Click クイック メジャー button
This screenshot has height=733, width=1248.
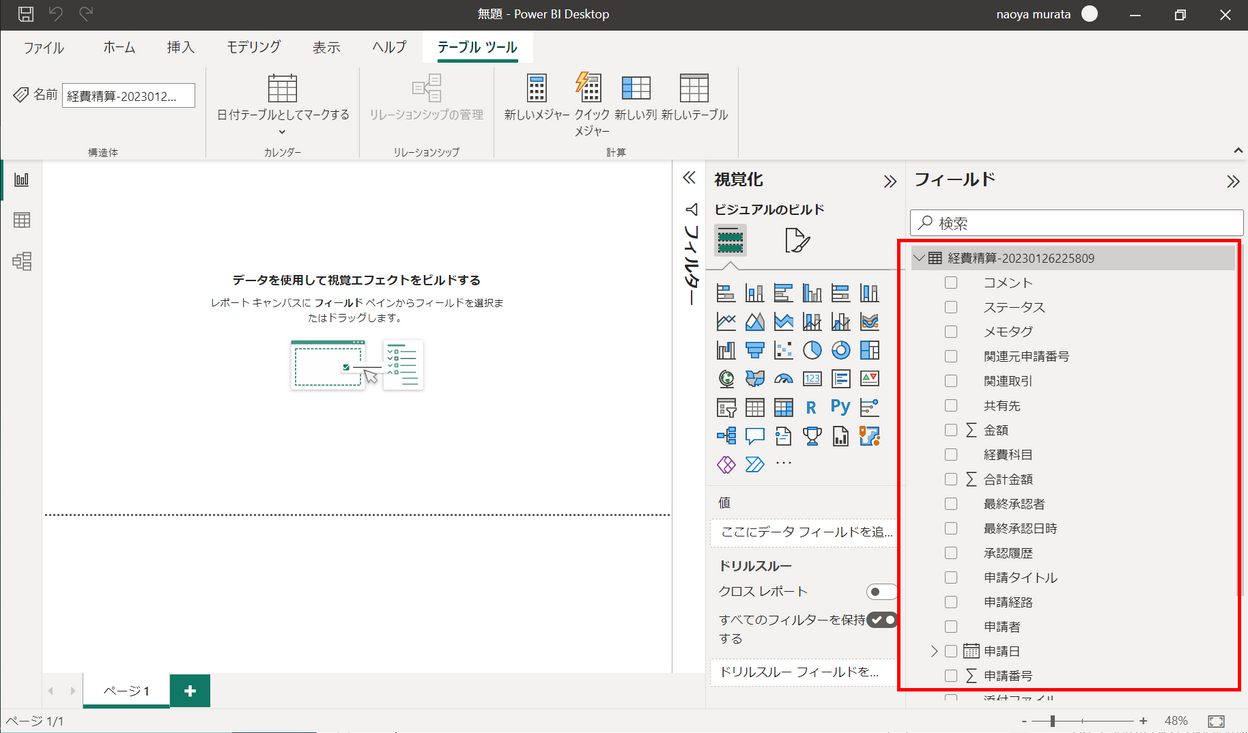(592, 103)
